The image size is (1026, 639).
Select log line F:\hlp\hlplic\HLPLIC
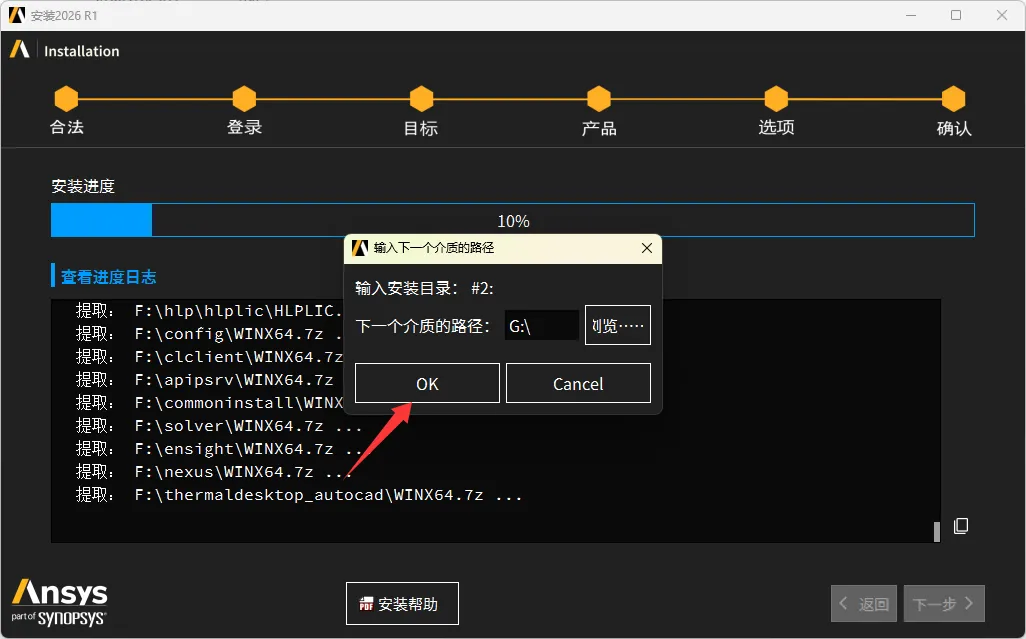[209, 311]
